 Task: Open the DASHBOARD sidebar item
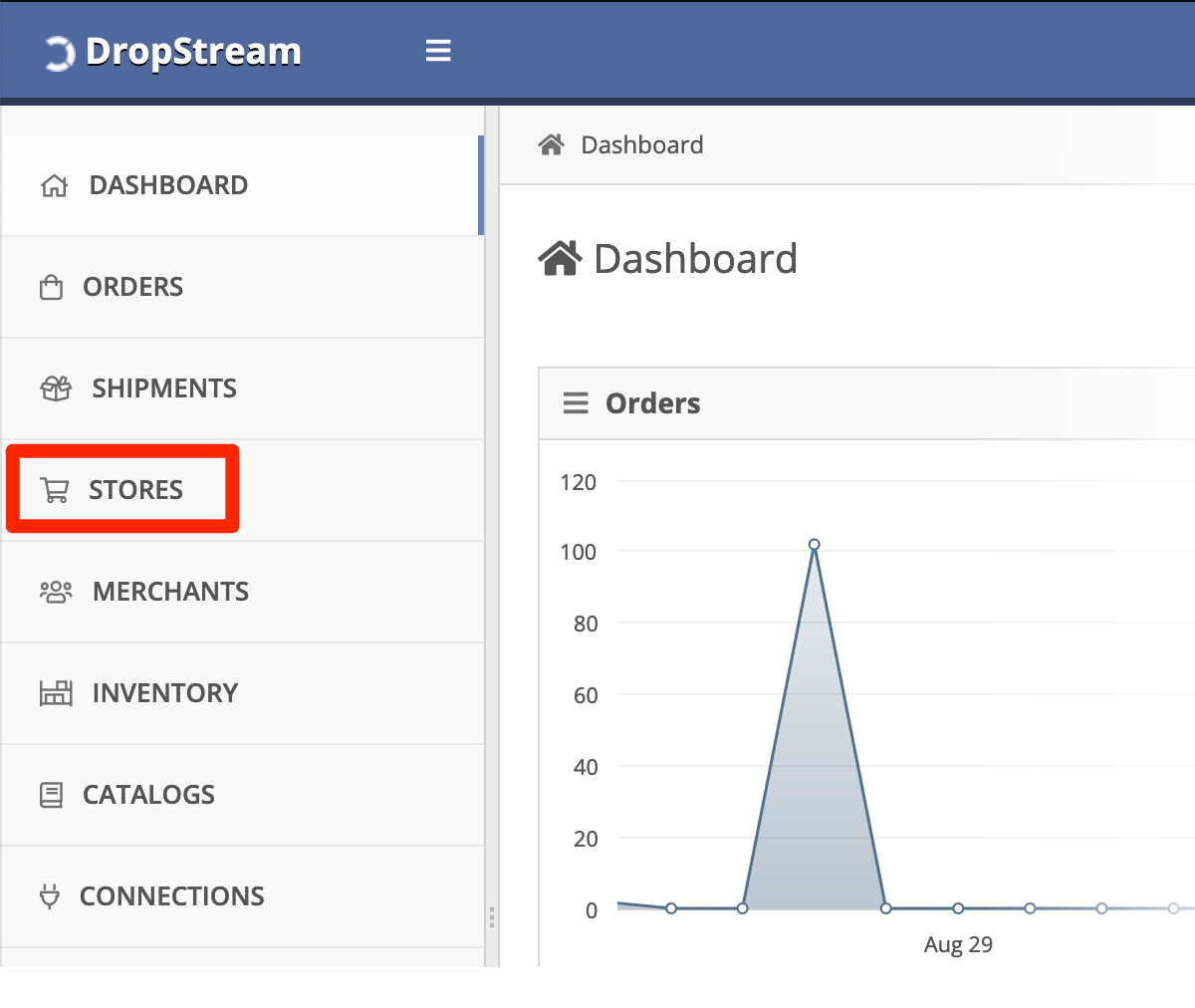[x=242, y=185]
